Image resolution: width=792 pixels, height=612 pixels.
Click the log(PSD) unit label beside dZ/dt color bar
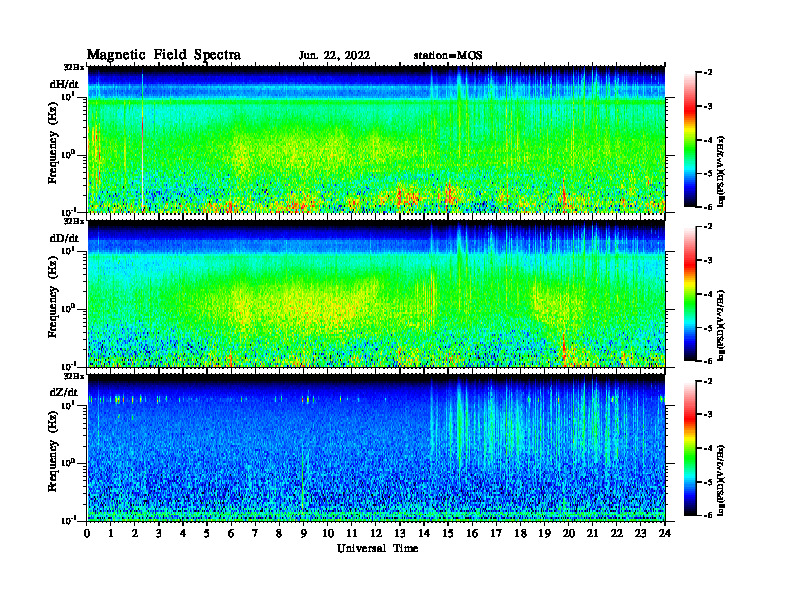721,479
